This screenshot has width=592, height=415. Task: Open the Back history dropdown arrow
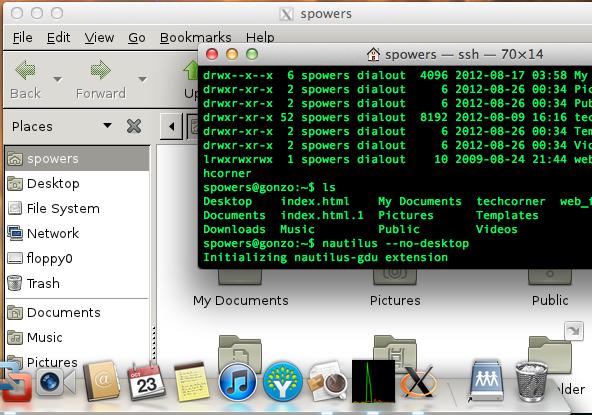pos(57,79)
